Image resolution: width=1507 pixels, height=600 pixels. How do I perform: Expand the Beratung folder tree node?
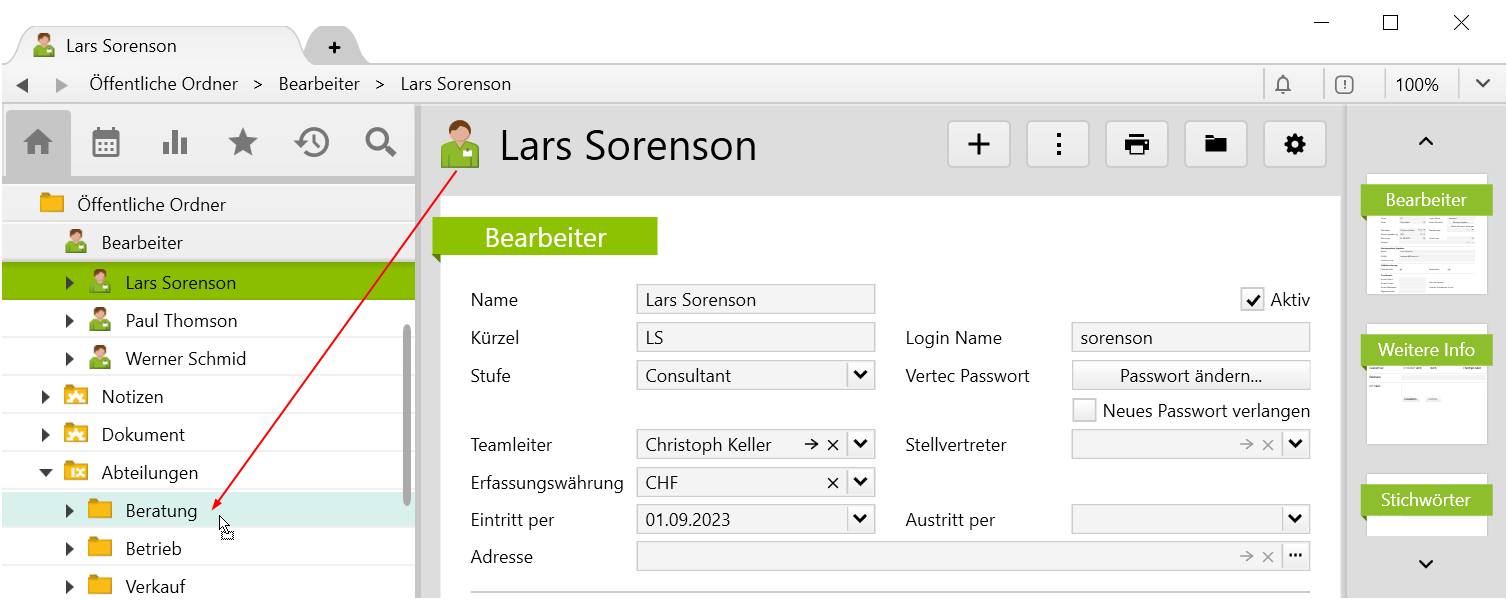coord(69,511)
